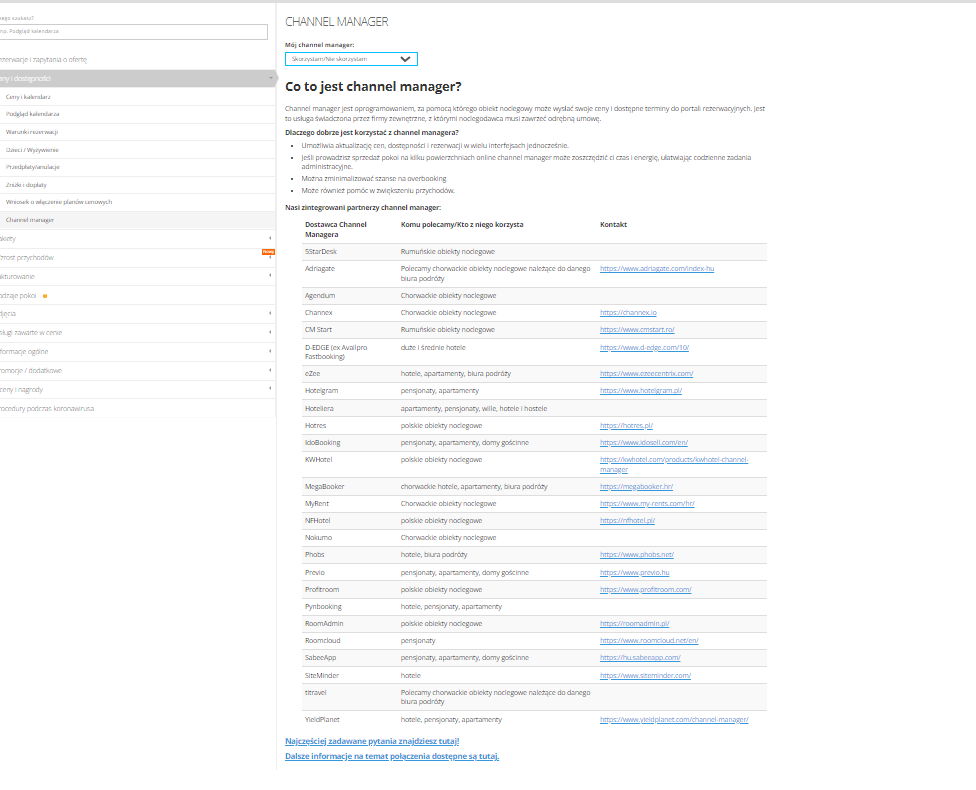Click 'Dalsze informacje na temat połączenia' link
This screenshot has width=976, height=790.
[x=391, y=756]
